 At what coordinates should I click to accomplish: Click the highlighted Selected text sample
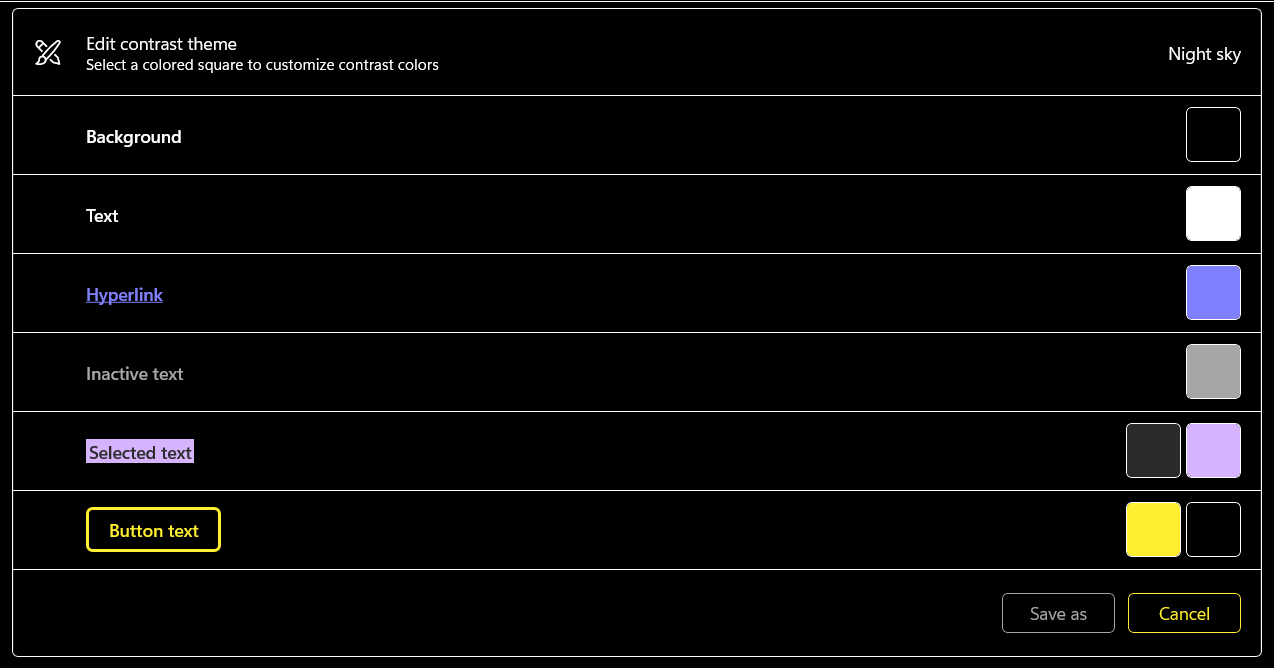[x=140, y=453]
